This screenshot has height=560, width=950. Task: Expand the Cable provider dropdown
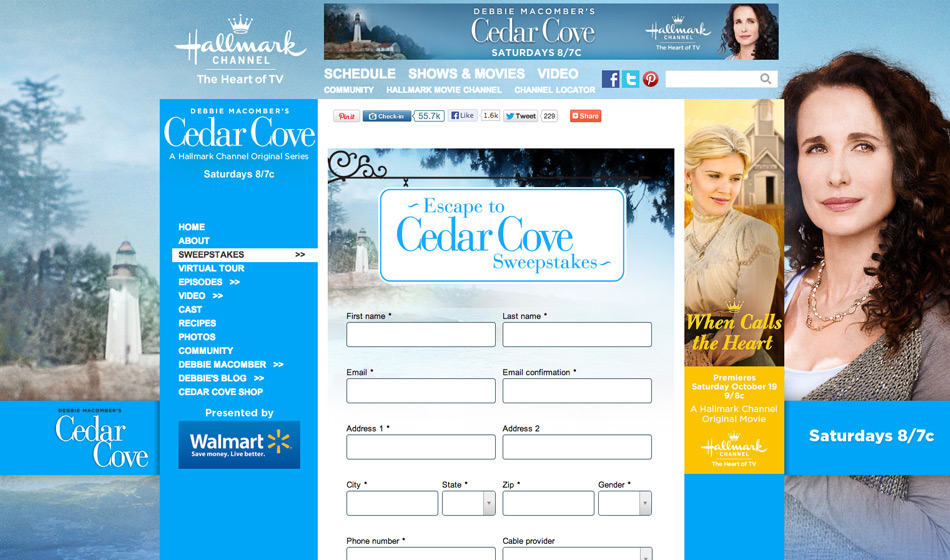click(577, 554)
